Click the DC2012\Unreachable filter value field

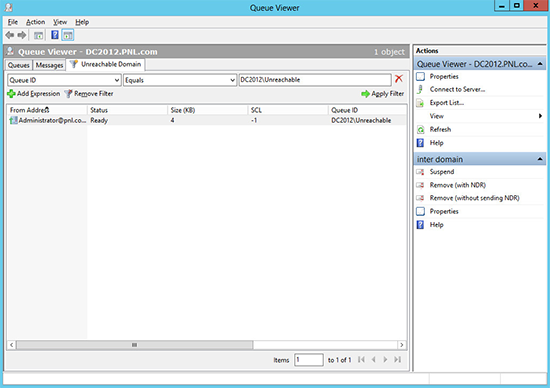[x=315, y=80]
